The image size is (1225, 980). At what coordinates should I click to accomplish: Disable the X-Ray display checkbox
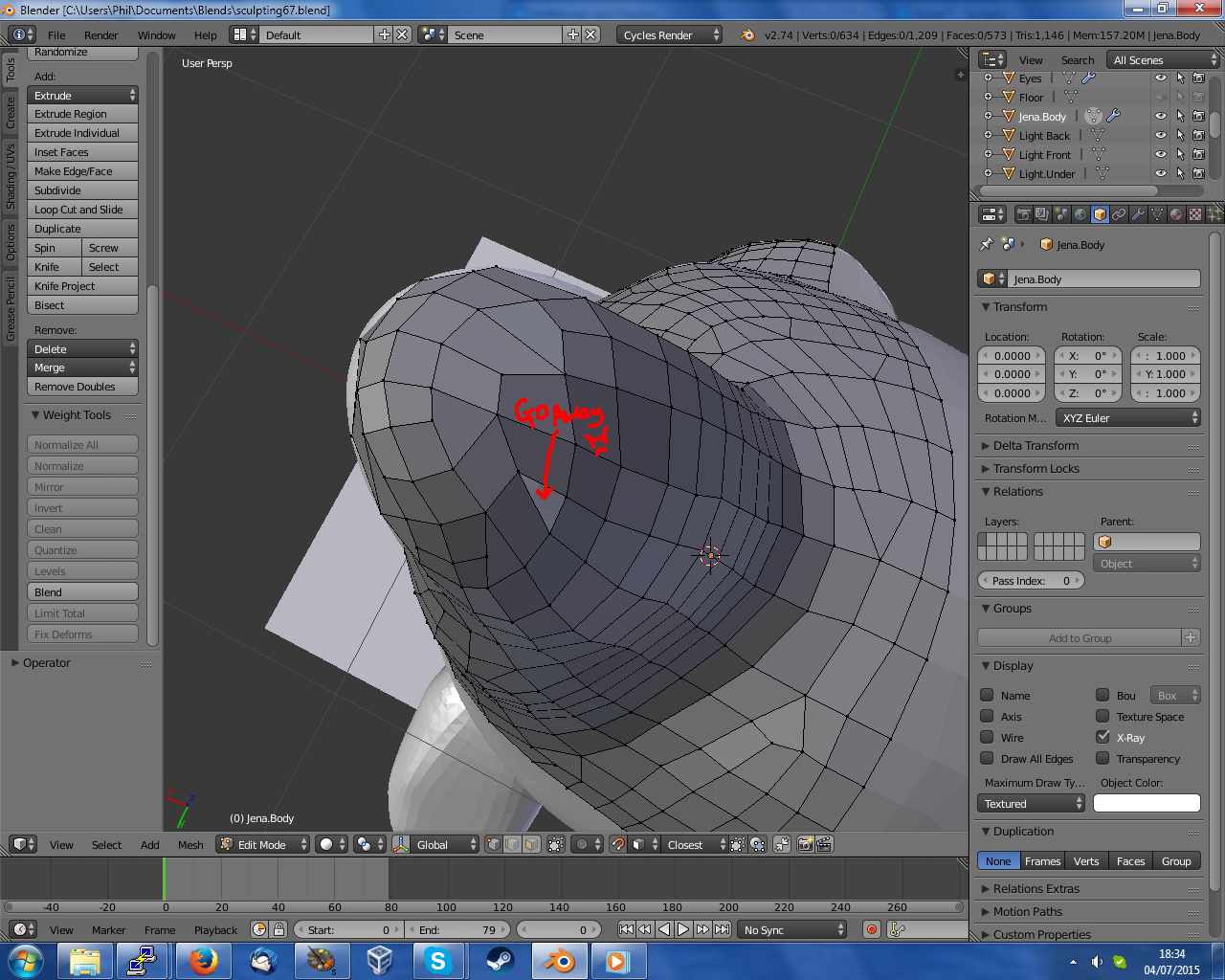(1102, 737)
